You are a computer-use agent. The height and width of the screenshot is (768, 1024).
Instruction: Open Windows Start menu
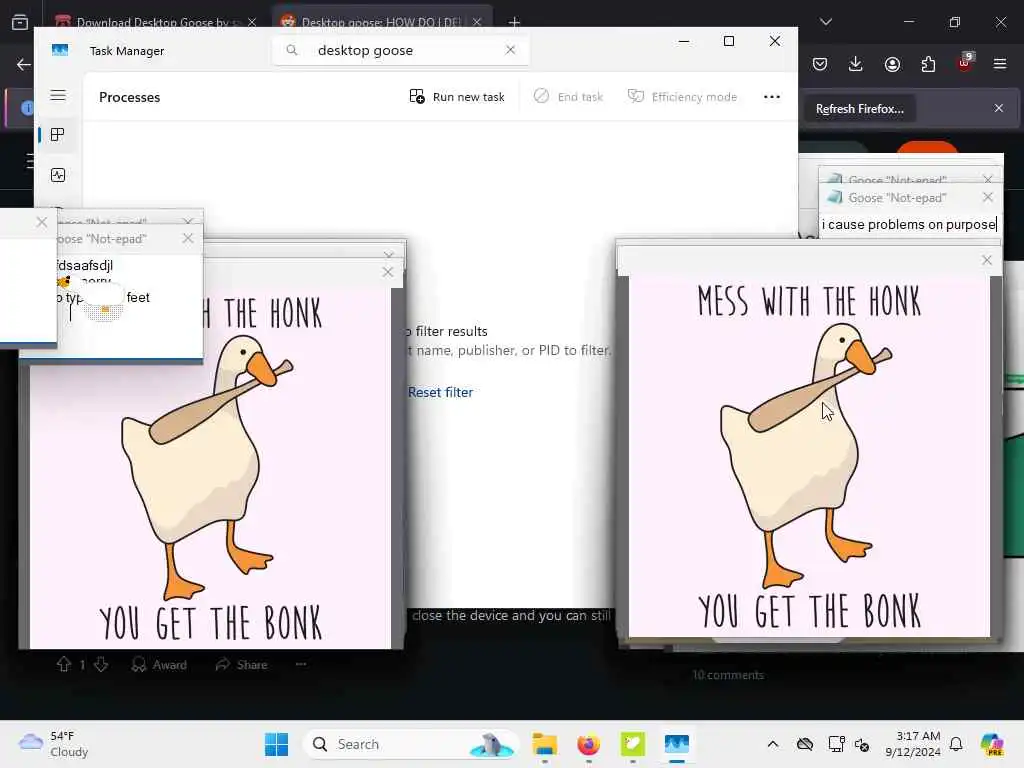click(x=277, y=744)
